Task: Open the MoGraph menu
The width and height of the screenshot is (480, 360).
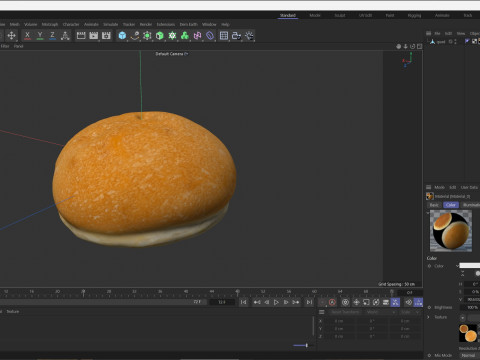Action: [50, 24]
